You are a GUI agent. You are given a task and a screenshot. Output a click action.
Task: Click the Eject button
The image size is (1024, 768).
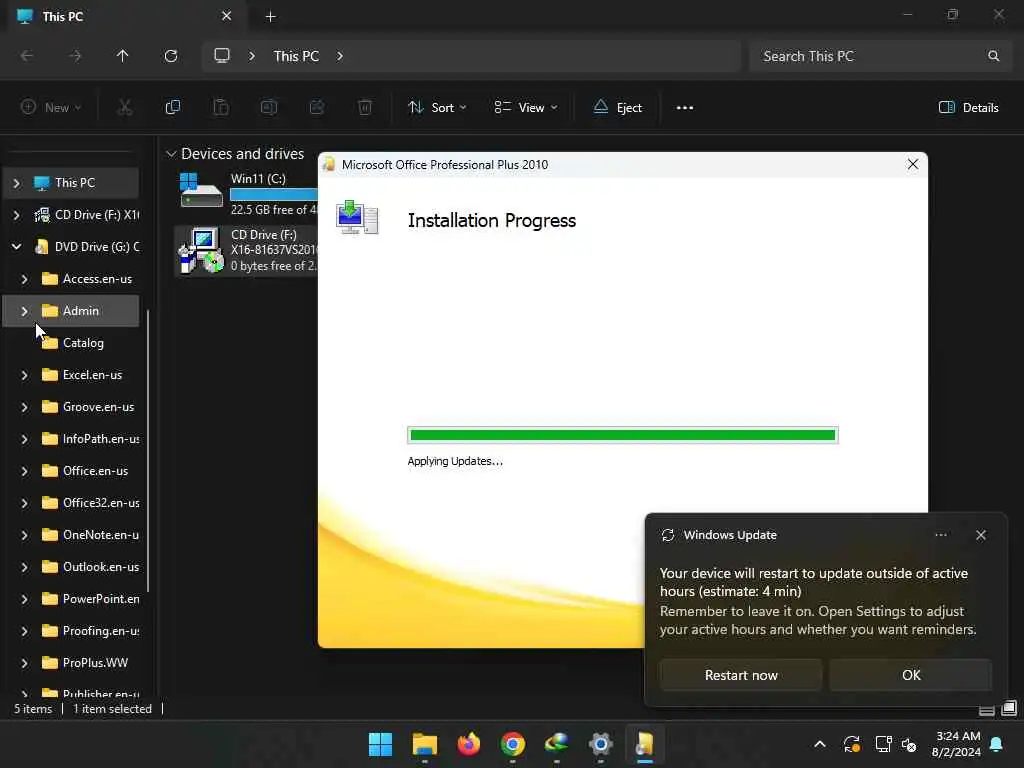pyautogui.click(x=618, y=108)
